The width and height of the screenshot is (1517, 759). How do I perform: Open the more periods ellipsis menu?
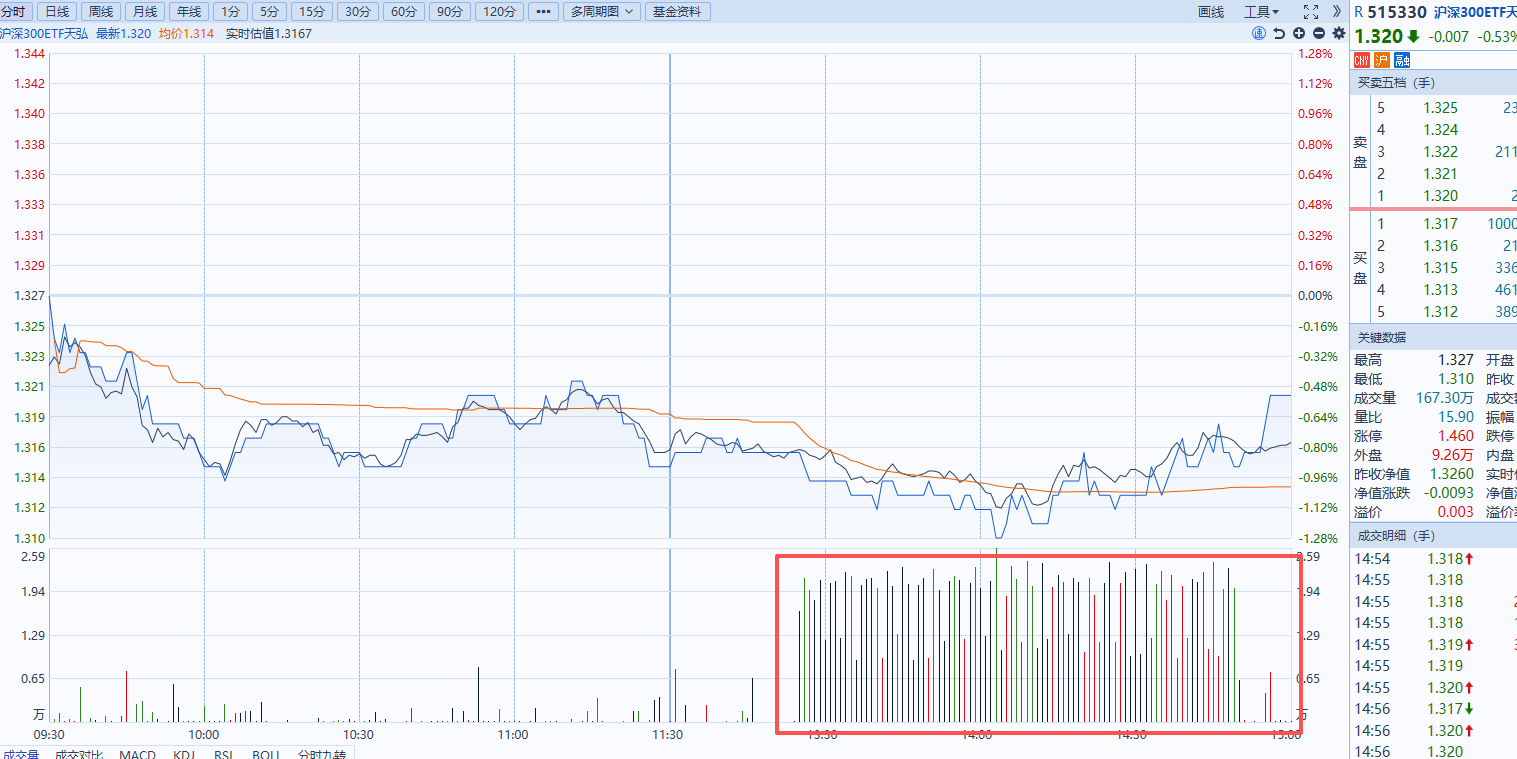coord(542,12)
